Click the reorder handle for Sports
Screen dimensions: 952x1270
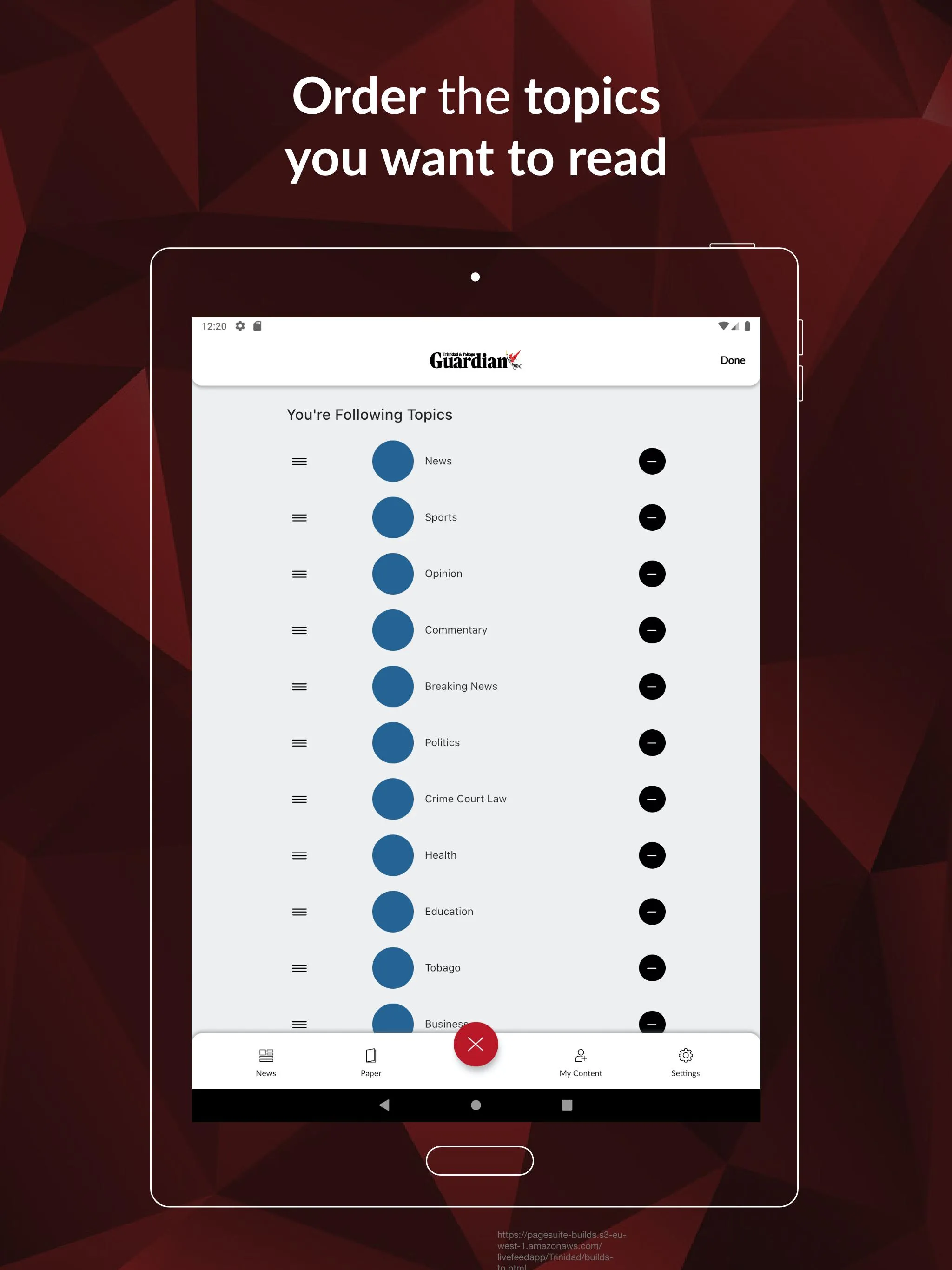coord(299,517)
